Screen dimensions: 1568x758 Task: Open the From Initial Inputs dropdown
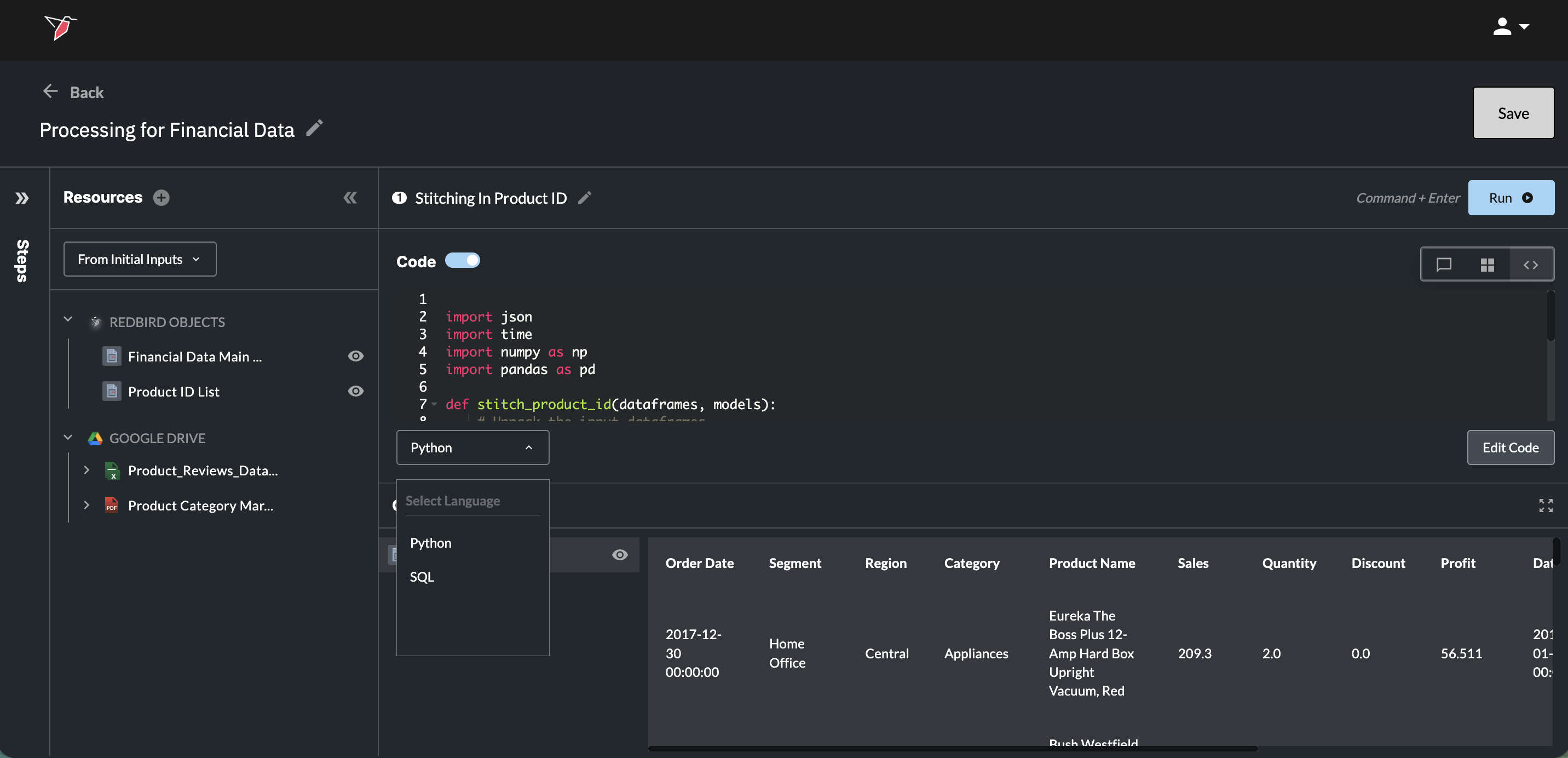click(140, 259)
